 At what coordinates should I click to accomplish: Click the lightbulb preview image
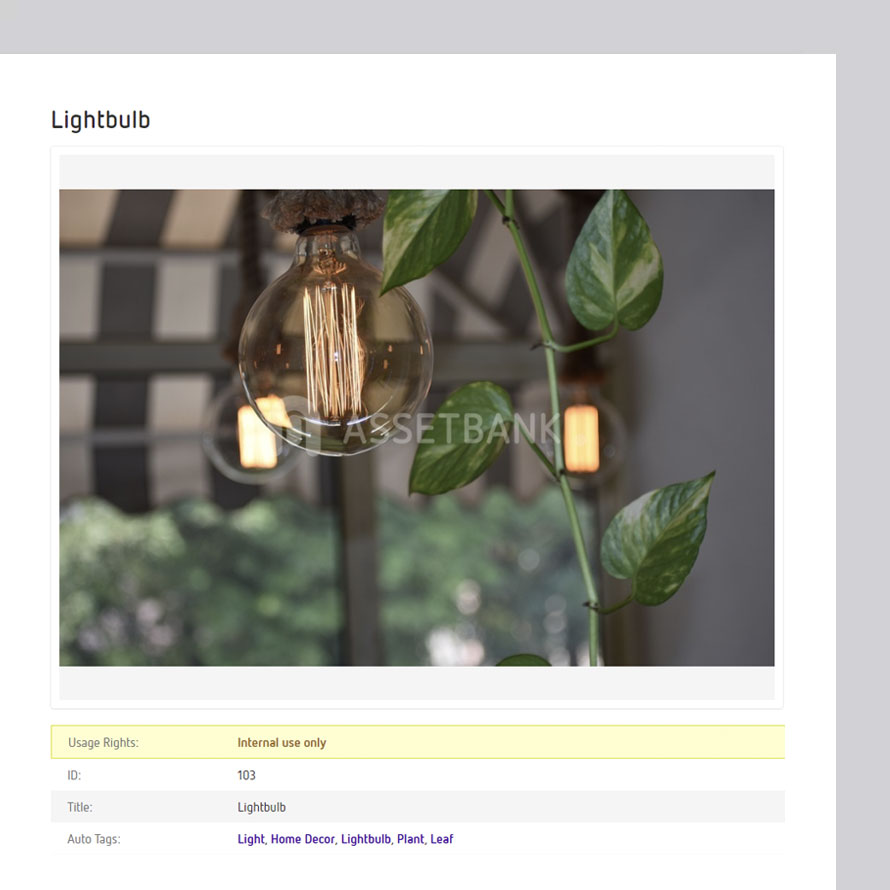click(x=417, y=427)
